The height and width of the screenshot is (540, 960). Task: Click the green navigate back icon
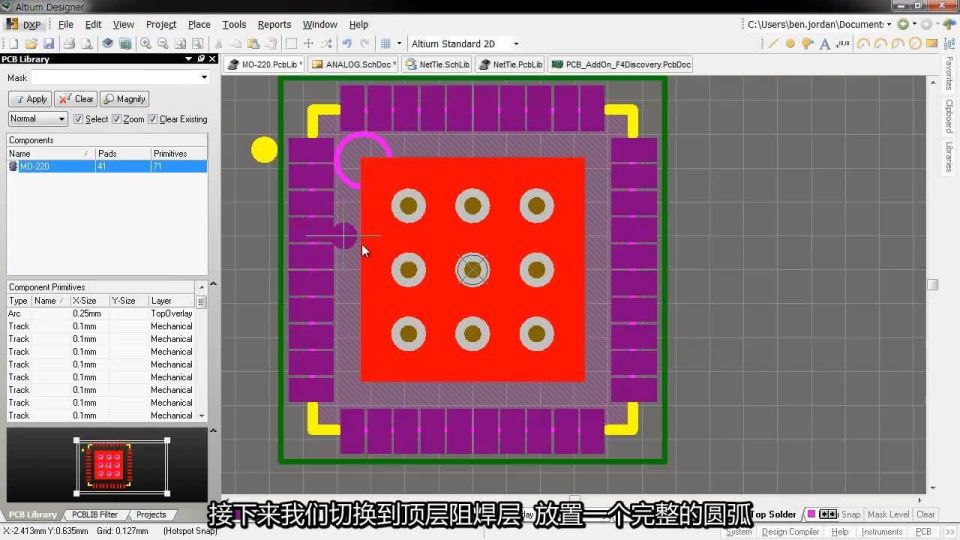903,24
